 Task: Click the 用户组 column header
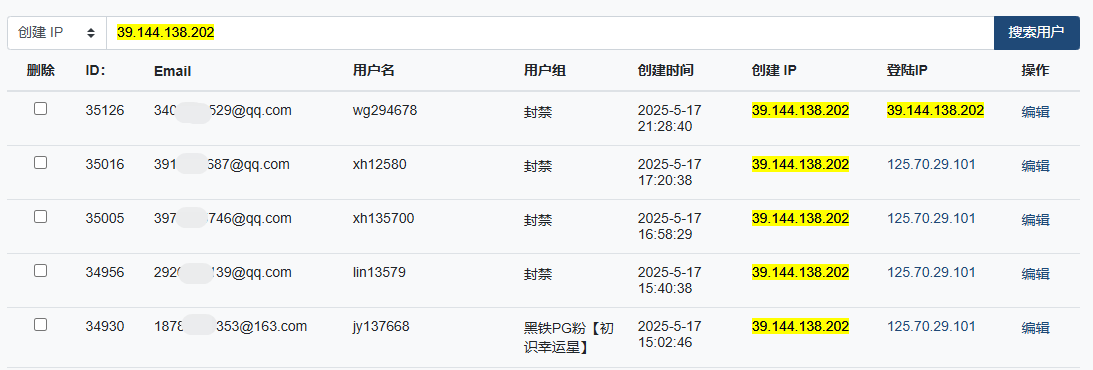tap(545, 70)
